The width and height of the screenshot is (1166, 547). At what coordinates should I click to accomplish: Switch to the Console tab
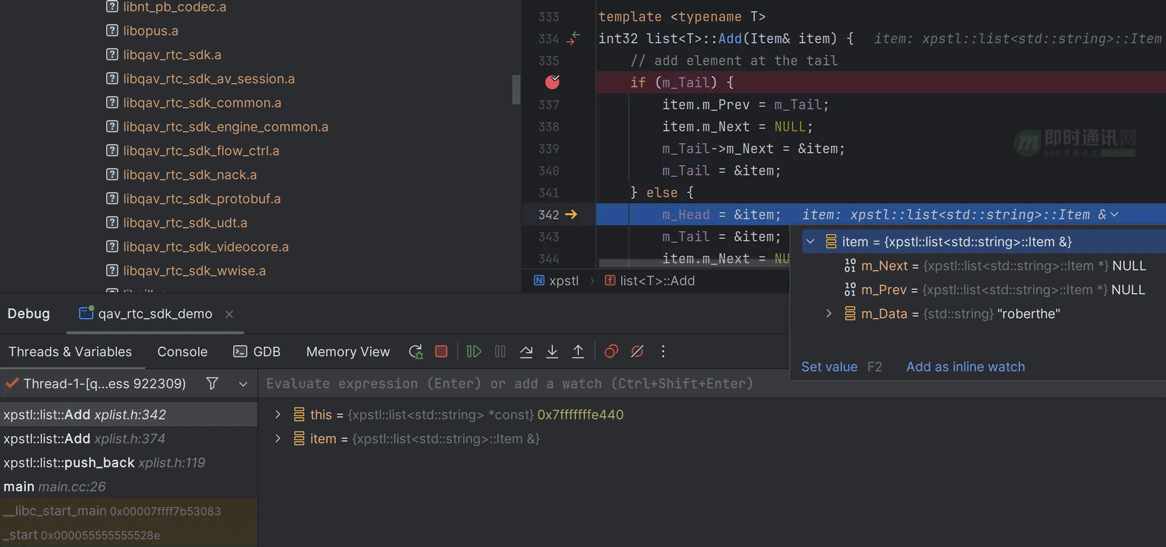pyautogui.click(x=182, y=352)
